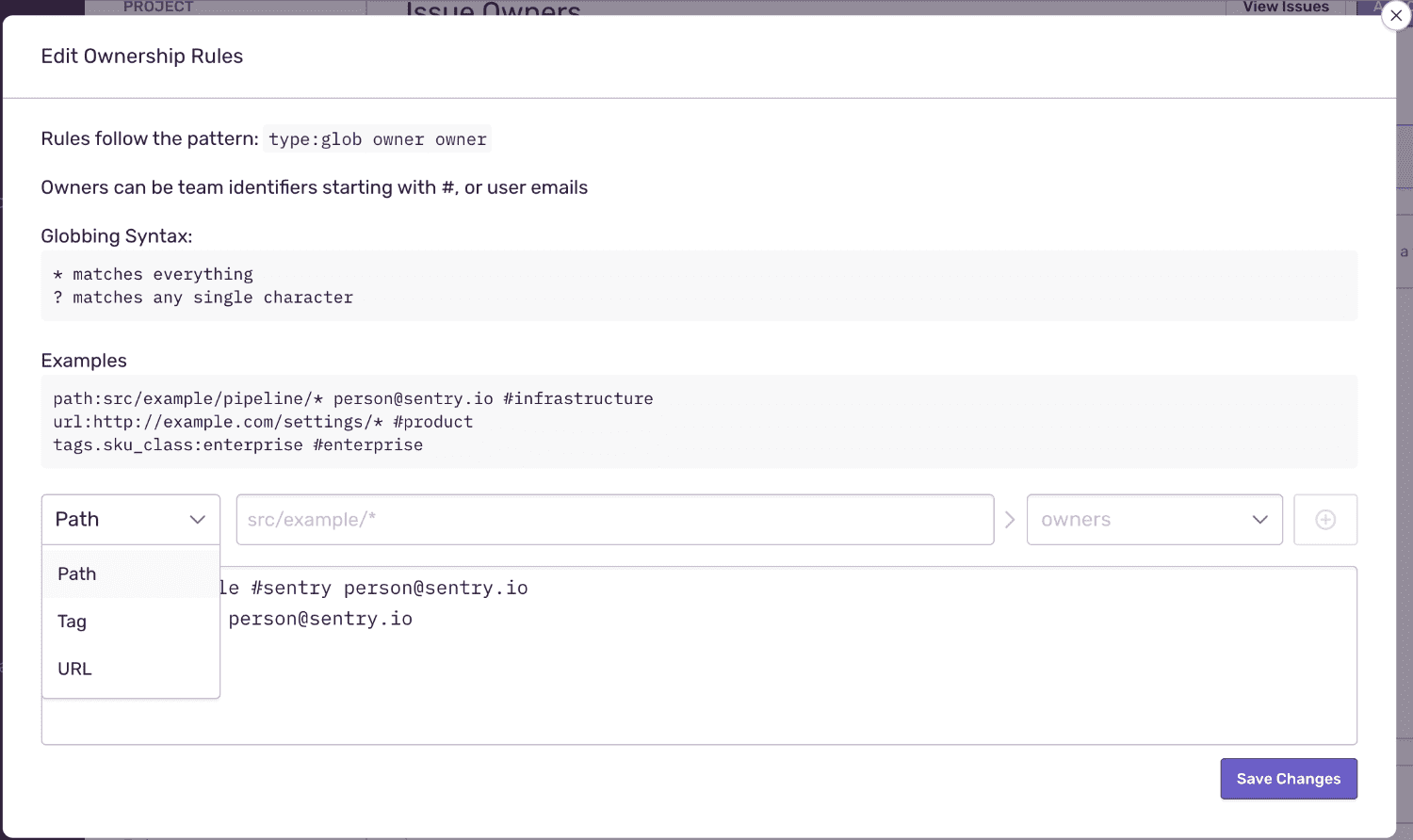
Task: Click the add rule plus icon
Action: pos(1325,519)
